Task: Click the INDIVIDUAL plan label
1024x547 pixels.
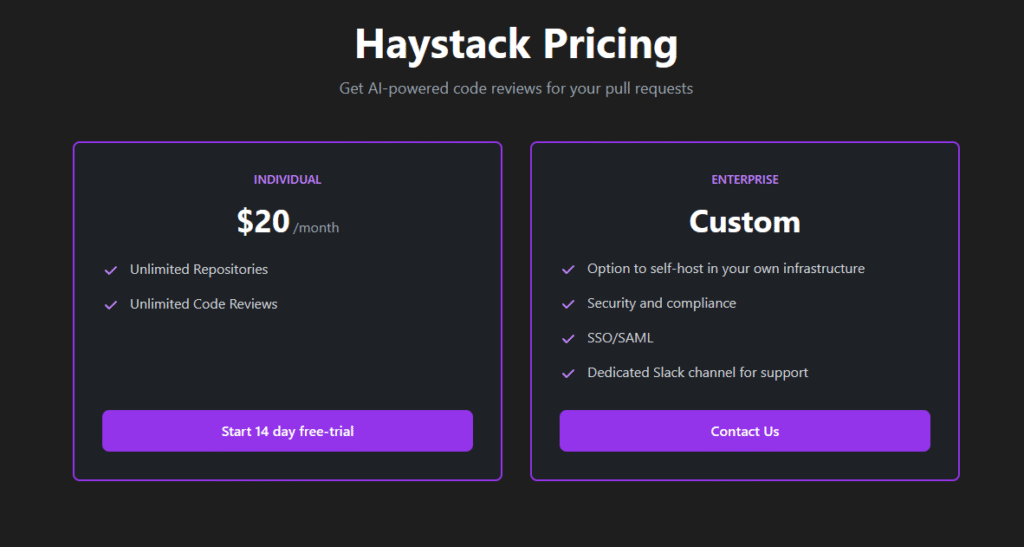Action: [287, 180]
